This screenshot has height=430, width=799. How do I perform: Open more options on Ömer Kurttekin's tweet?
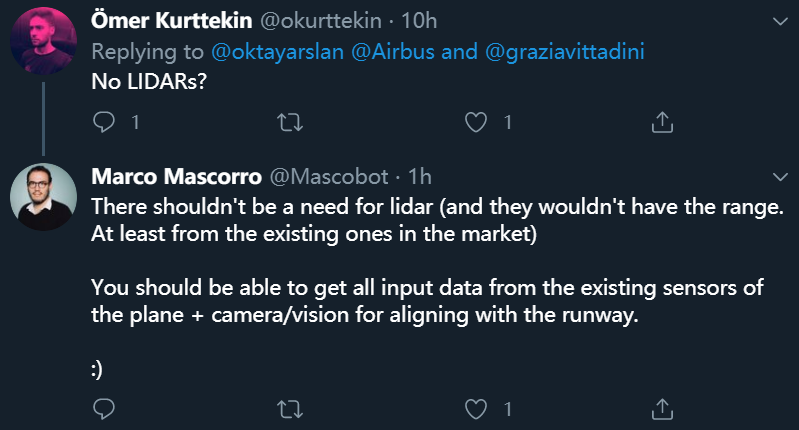[779, 20]
